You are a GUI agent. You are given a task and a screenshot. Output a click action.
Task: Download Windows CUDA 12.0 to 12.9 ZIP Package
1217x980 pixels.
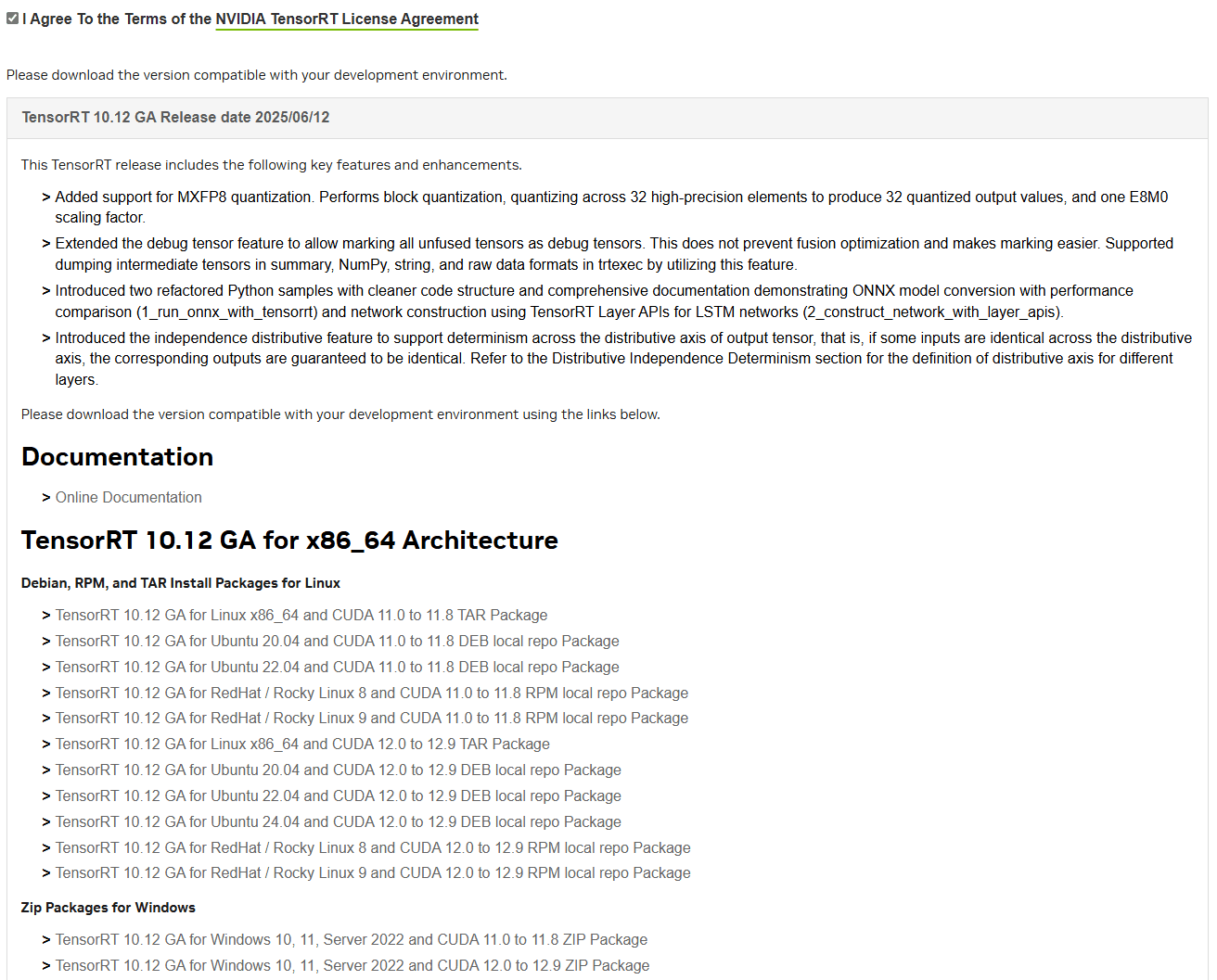click(x=352, y=966)
